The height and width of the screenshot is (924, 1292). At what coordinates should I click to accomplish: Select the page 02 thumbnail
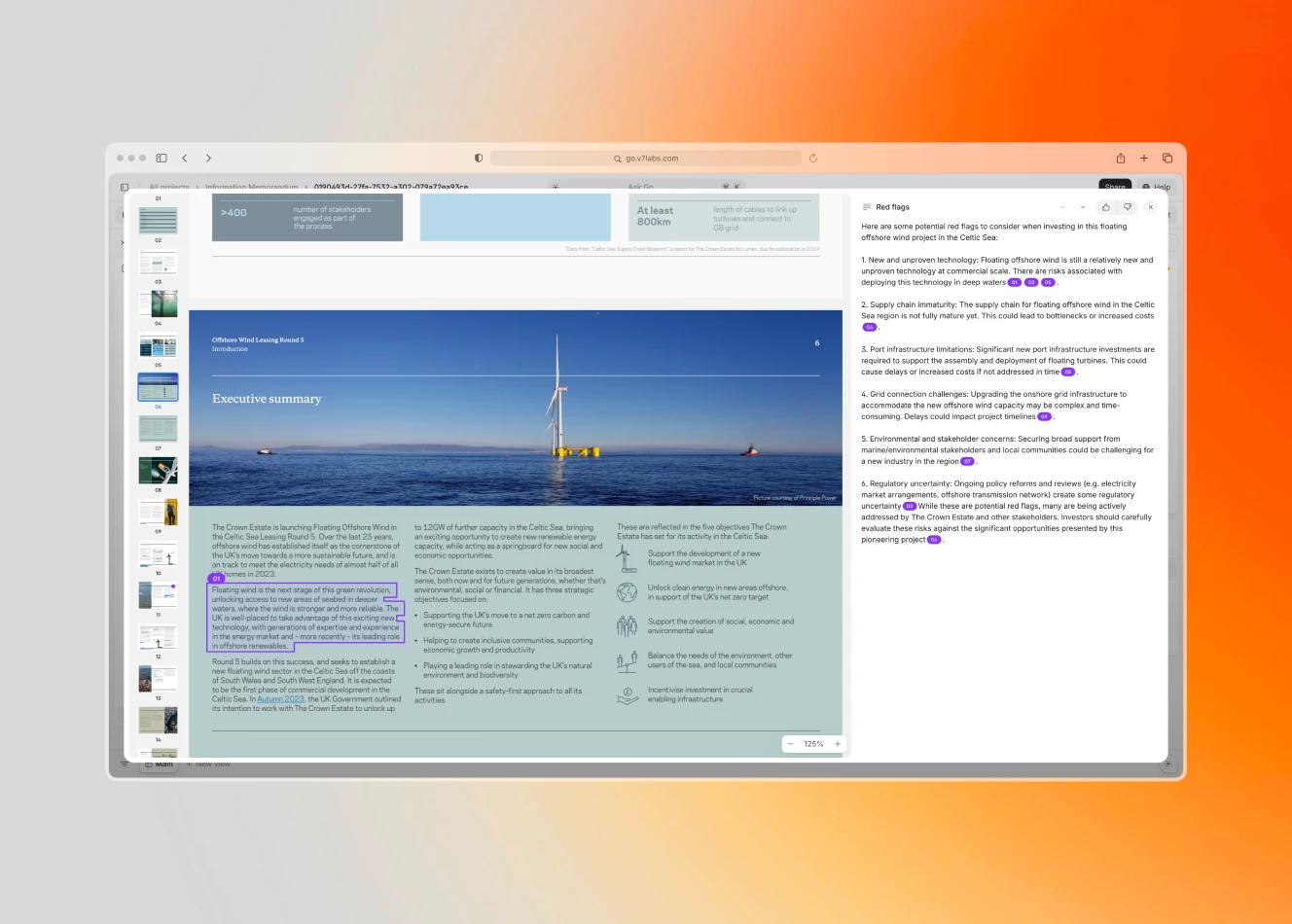click(158, 221)
